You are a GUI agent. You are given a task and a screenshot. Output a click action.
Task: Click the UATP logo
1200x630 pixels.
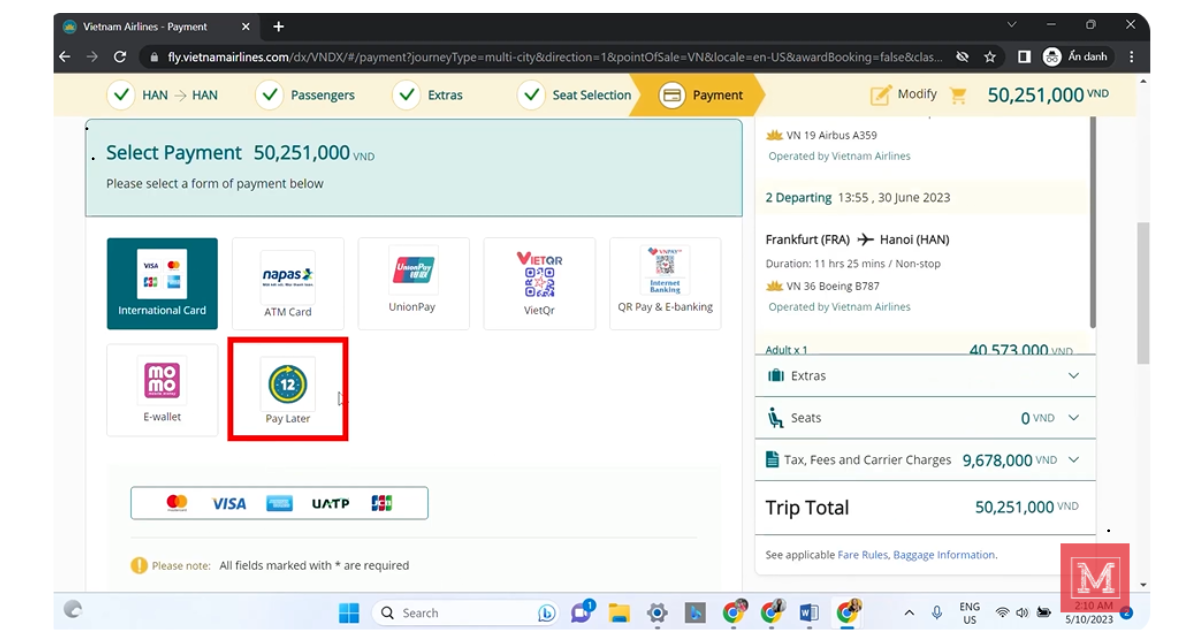click(x=330, y=503)
